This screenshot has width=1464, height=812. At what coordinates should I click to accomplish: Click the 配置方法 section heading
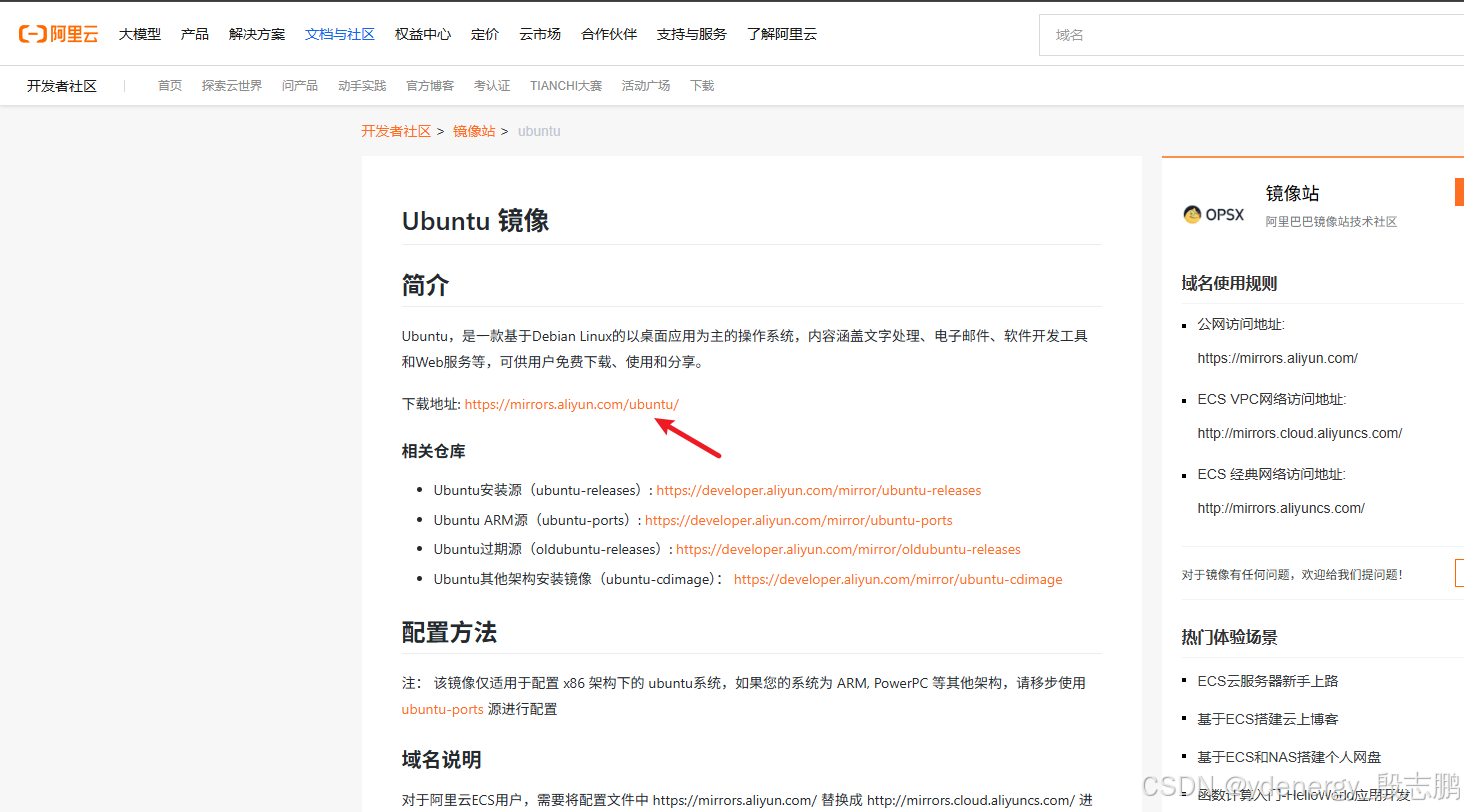coord(449,633)
